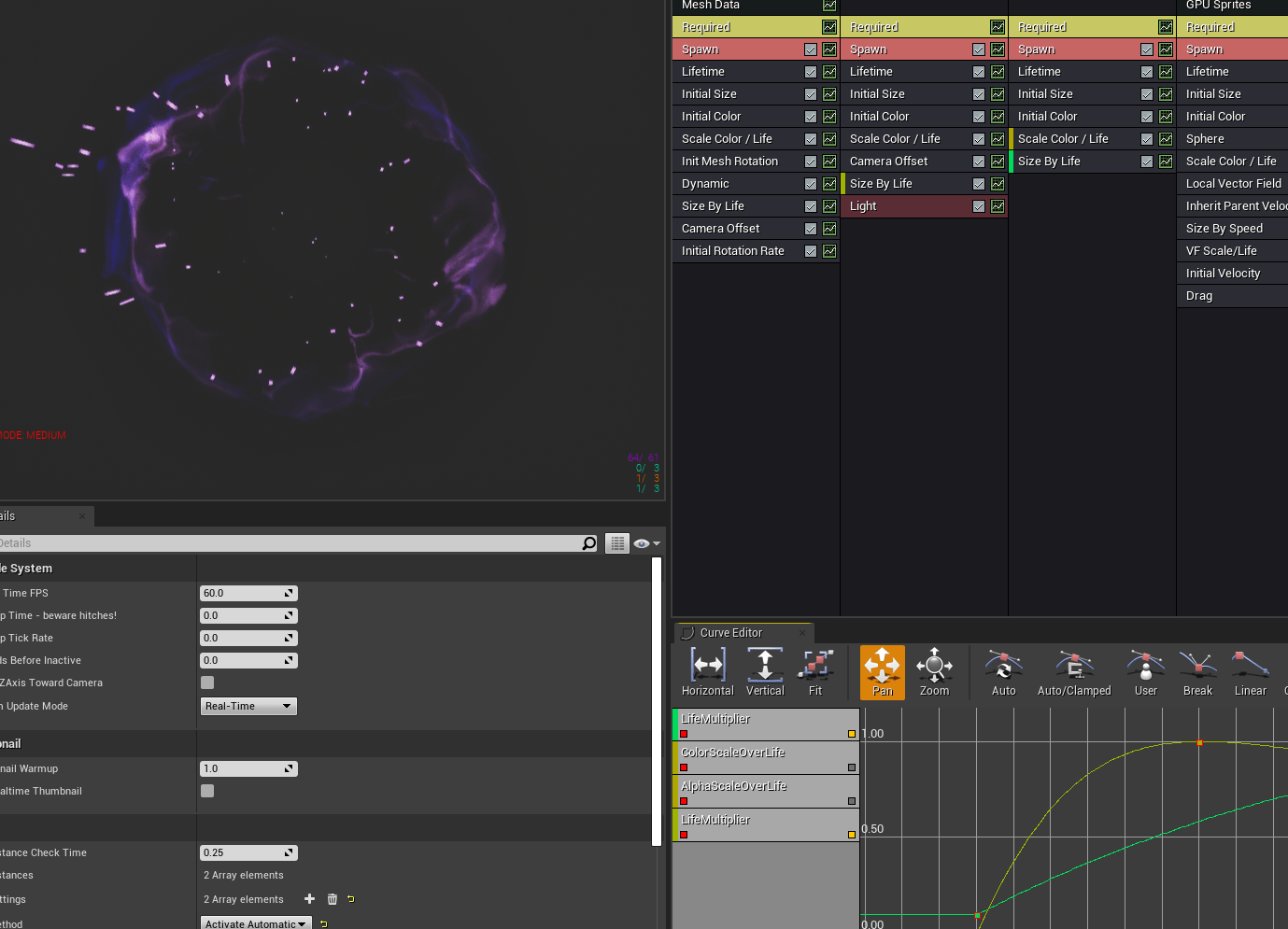Screen dimensions: 1288x929
Task: Select the ColorScaleOverLife curve entry
Action: [733, 753]
